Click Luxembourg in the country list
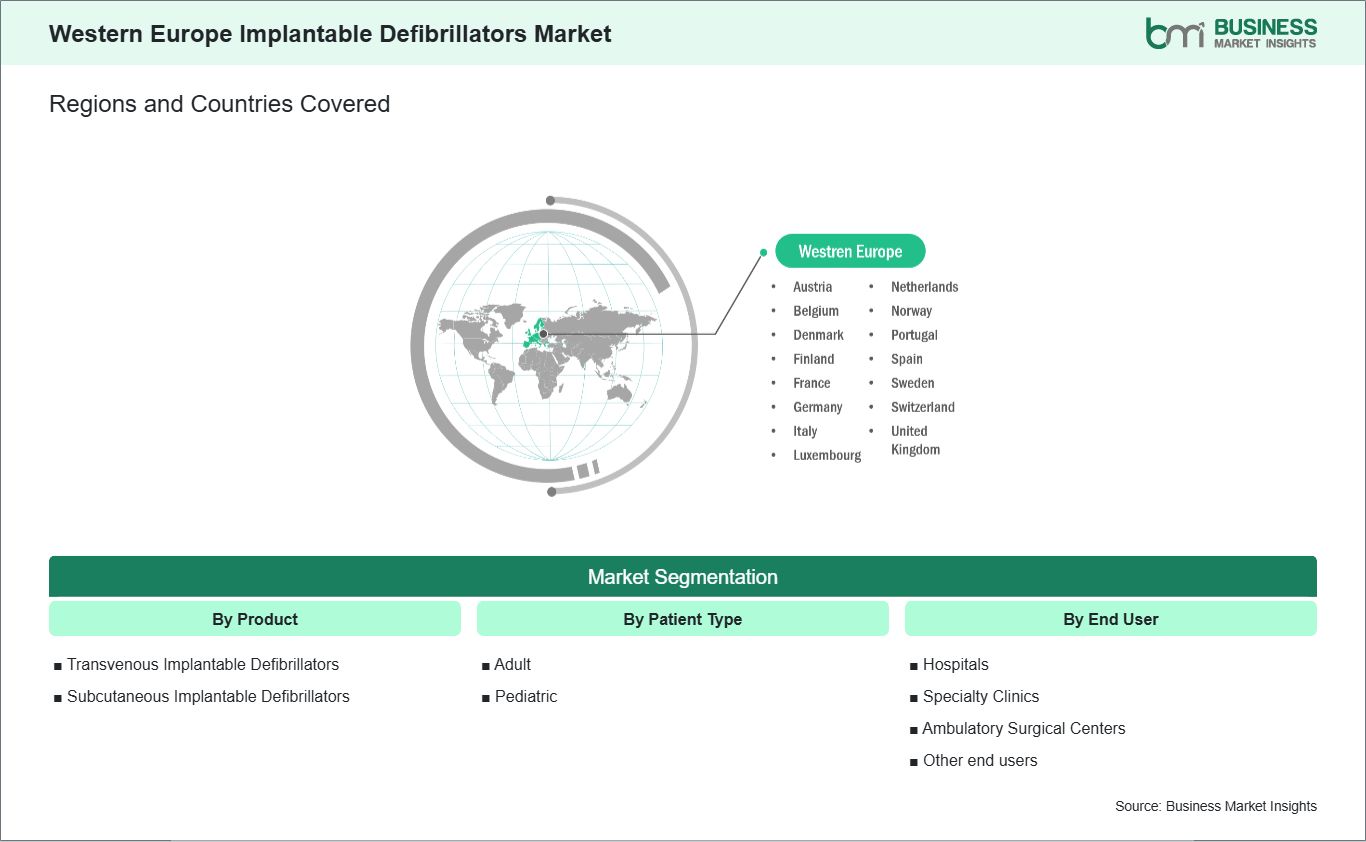The height and width of the screenshot is (842, 1366). [827, 455]
